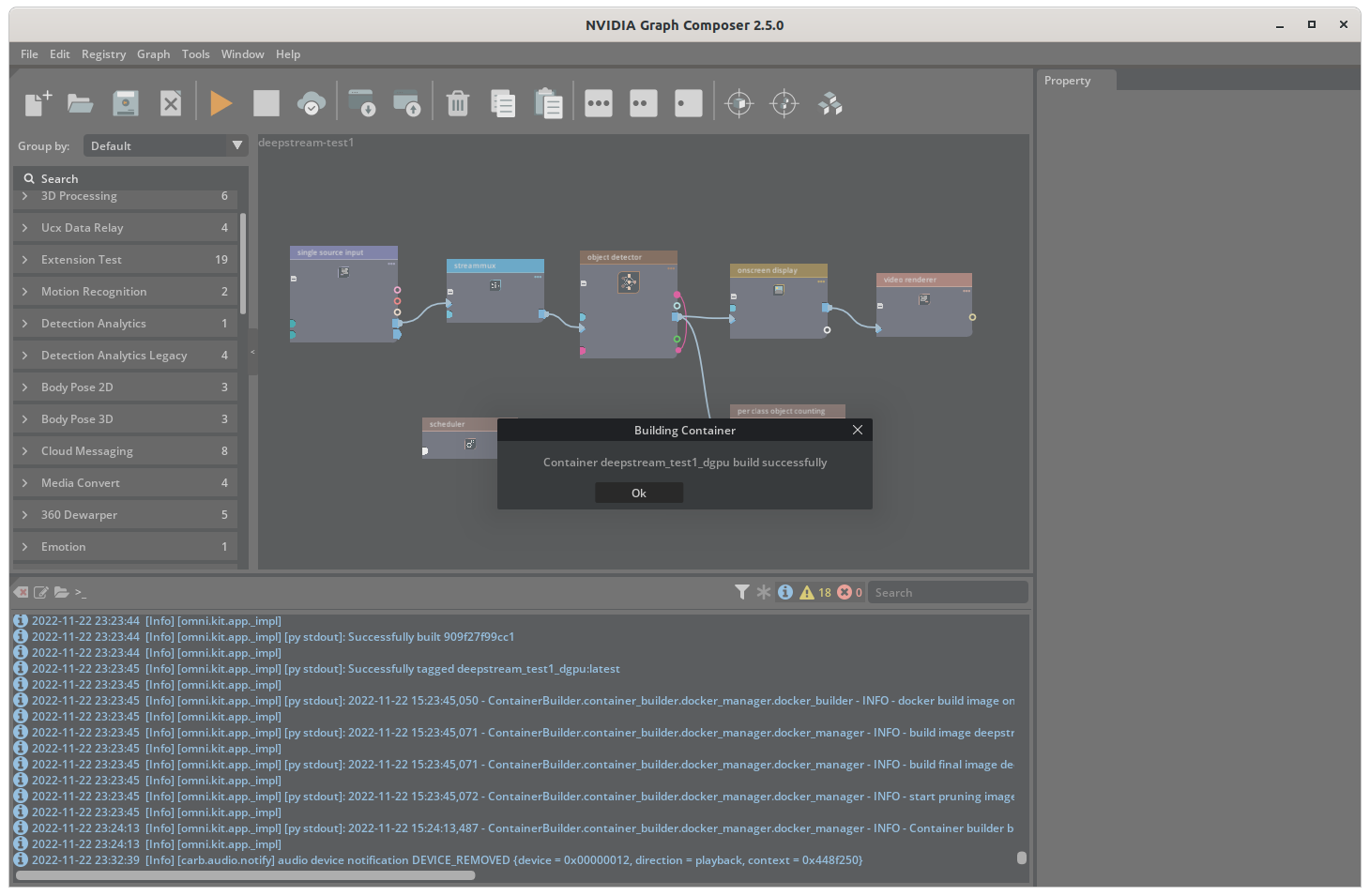This screenshot has width=1370, height=896.
Task: Click the window upload arrow toolbar icon
Action: (x=406, y=103)
